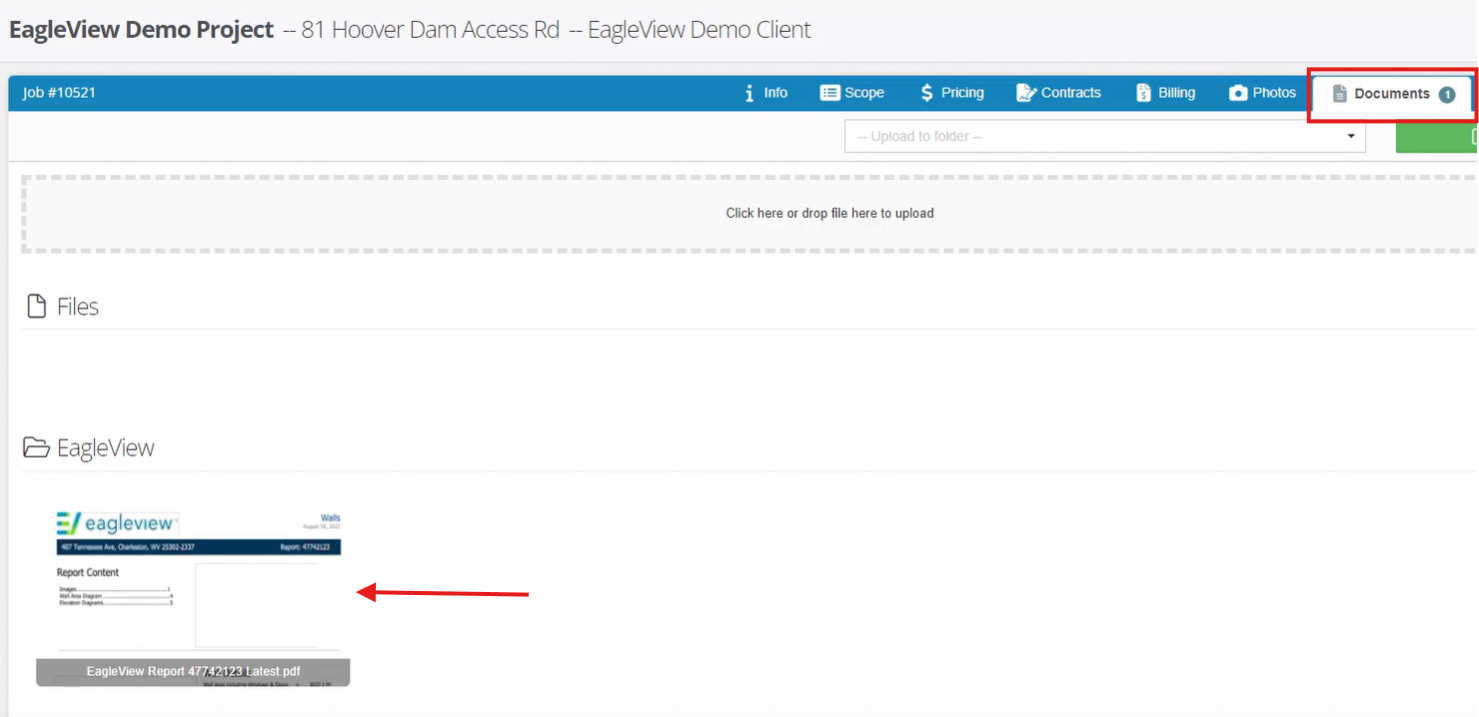This screenshot has height=717, width=1479.
Task: Switch to the Scope tab
Action: coord(852,93)
